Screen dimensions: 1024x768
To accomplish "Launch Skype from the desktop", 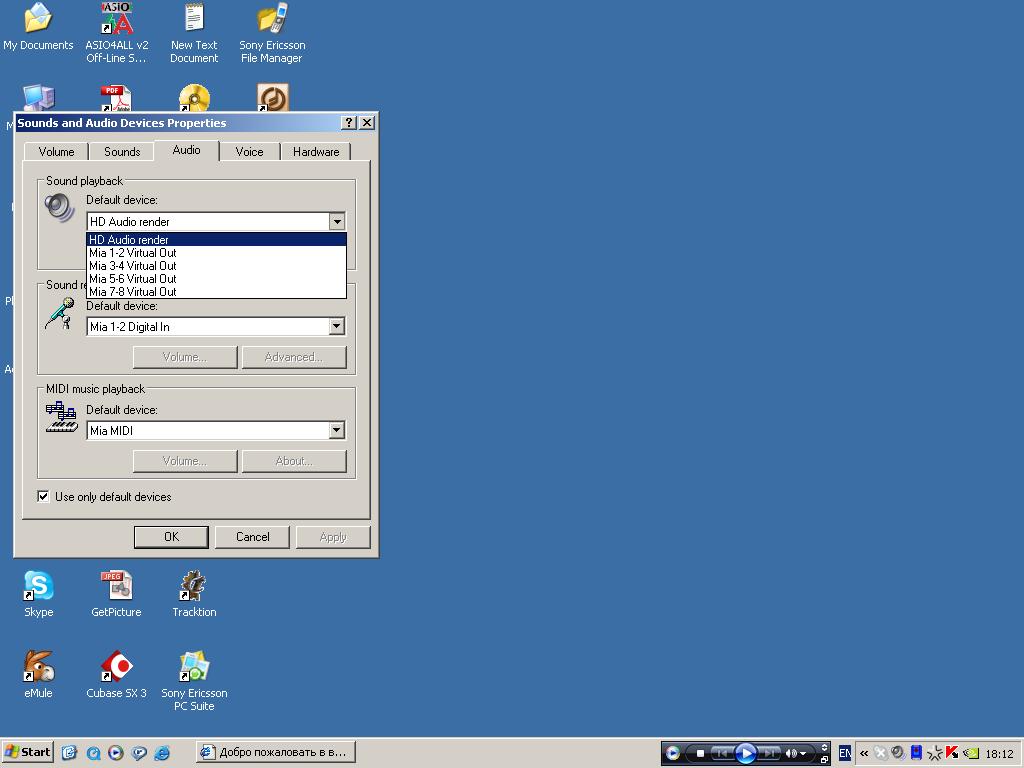I will click(39, 594).
